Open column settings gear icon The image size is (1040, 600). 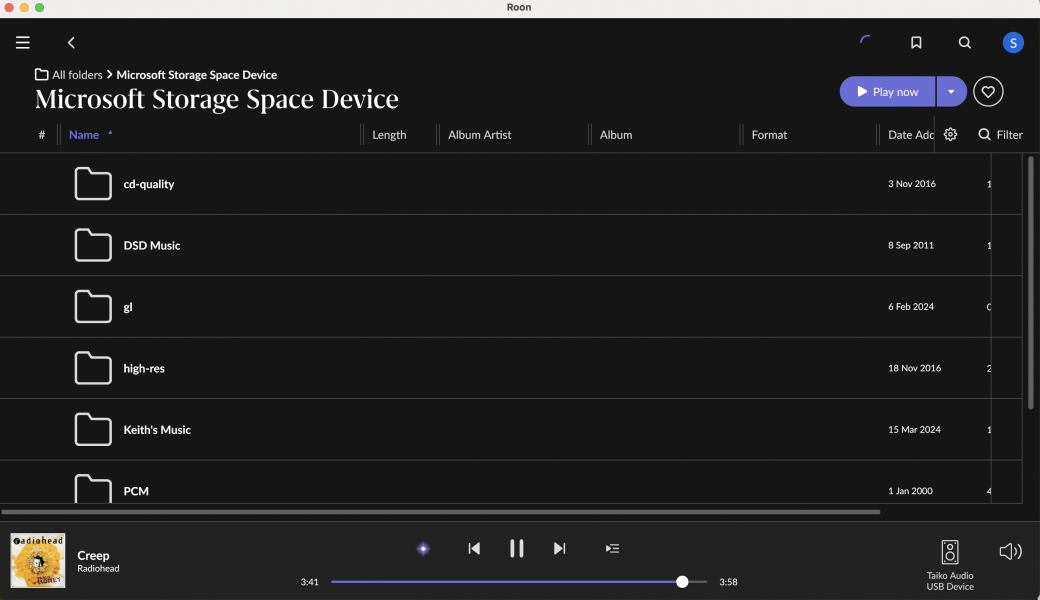[950, 135]
